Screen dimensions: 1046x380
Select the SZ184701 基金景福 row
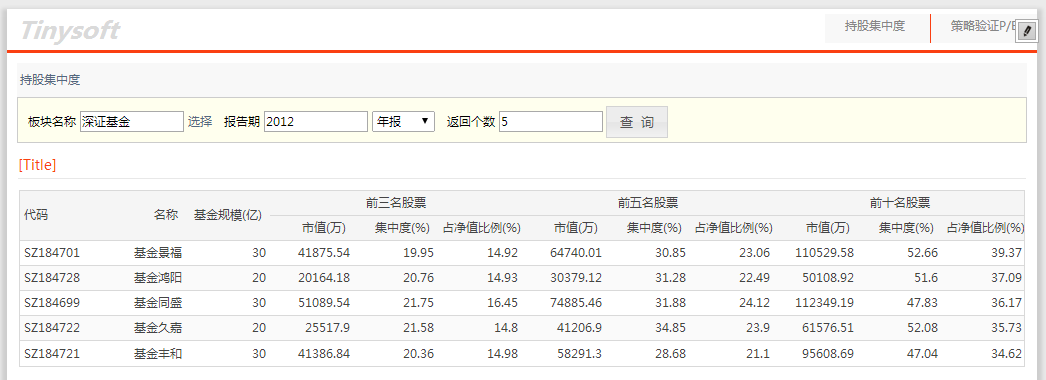coord(522,253)
